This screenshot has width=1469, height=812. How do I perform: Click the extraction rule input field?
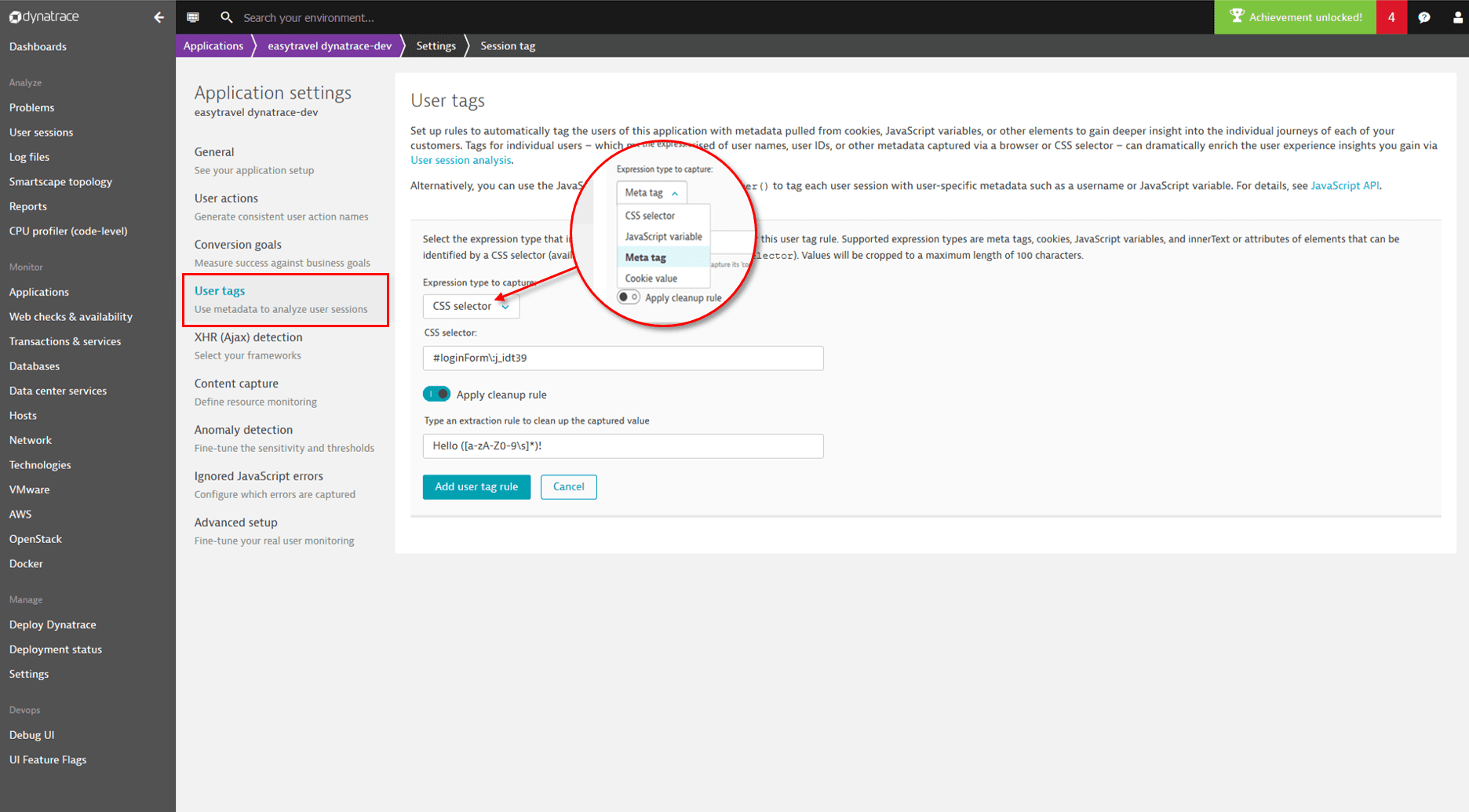tap(623, 446)
